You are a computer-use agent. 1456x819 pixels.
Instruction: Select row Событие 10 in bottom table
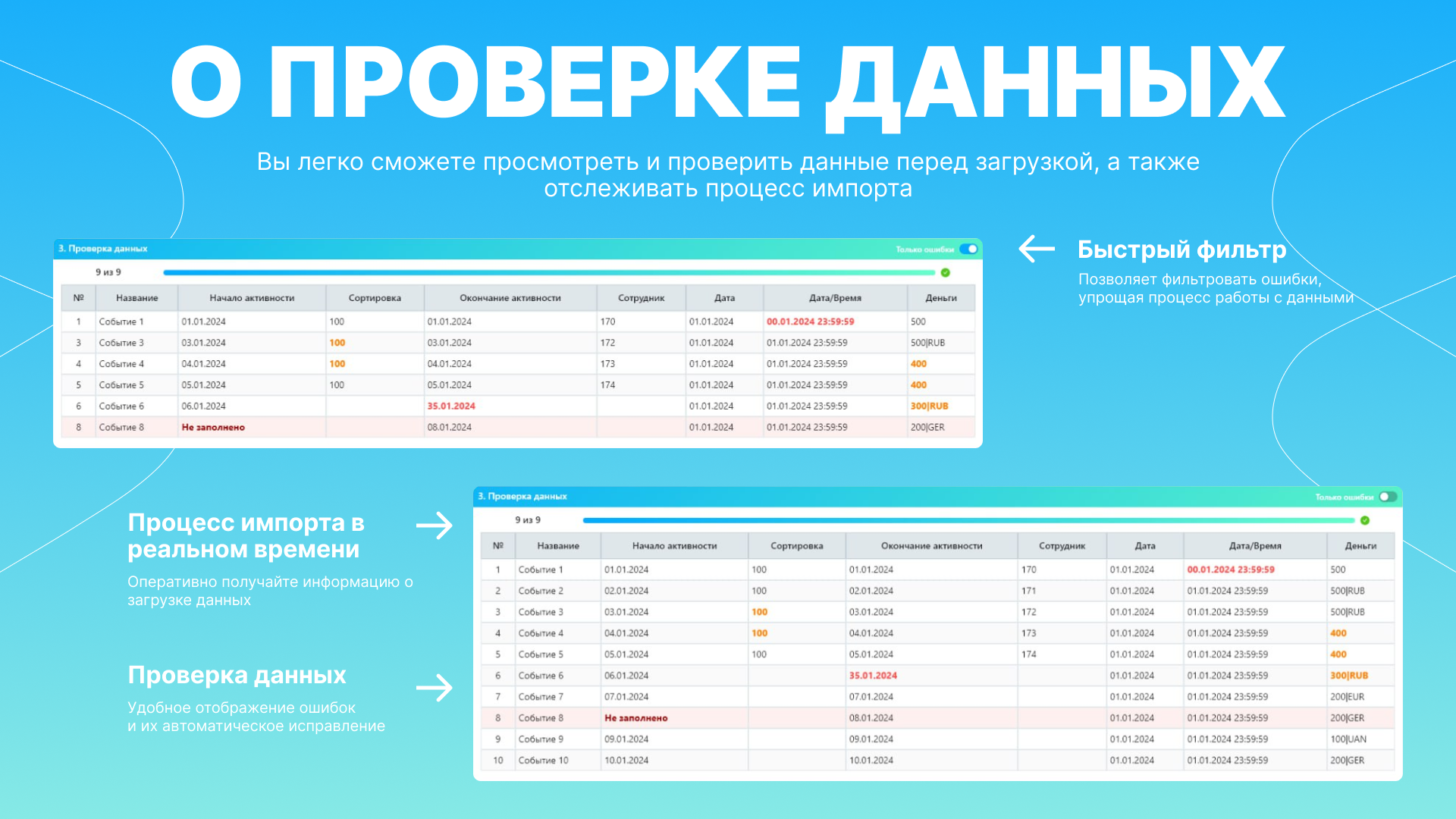coord(543,761)
